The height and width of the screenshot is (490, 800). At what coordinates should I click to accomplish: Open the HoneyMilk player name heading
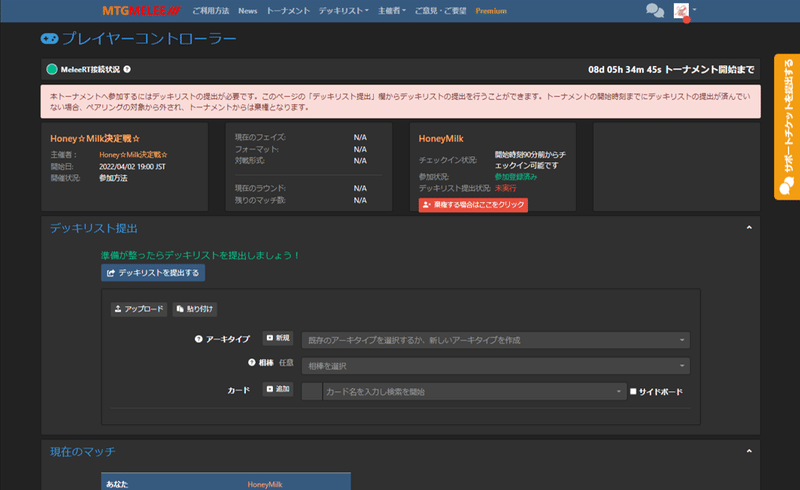441,138
